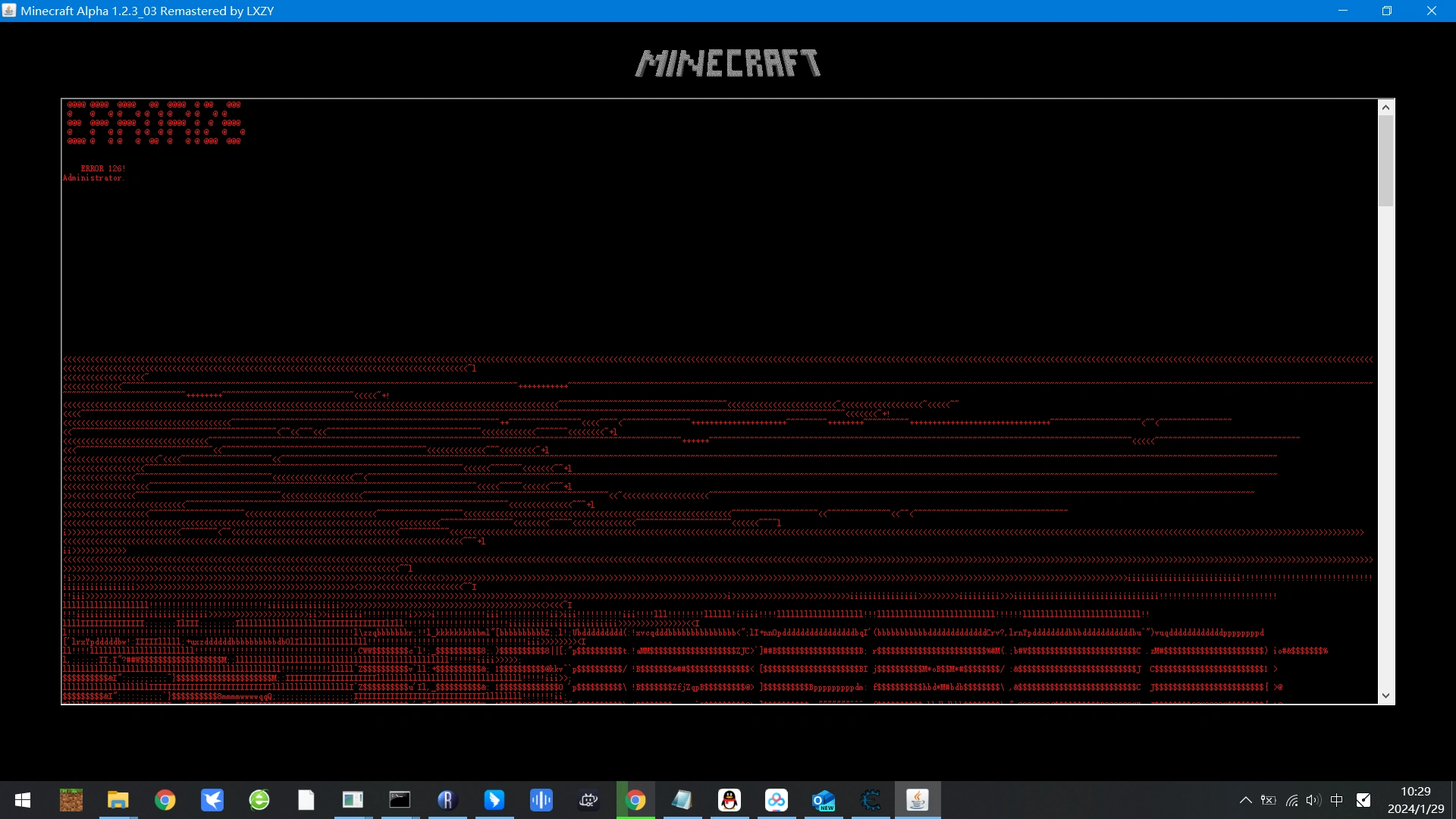Switch to the Java application taskbar icon

click(x=918, y=800)
